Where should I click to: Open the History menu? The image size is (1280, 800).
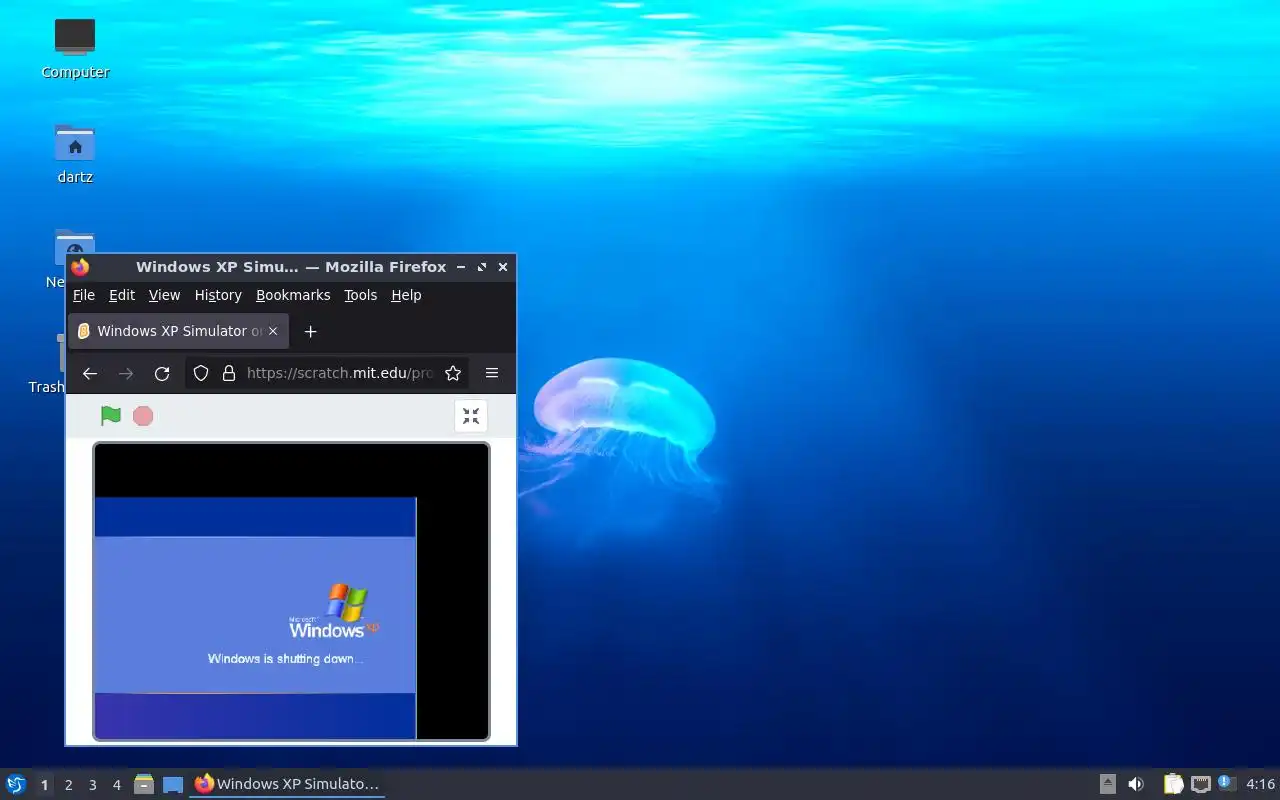[218, 295]
